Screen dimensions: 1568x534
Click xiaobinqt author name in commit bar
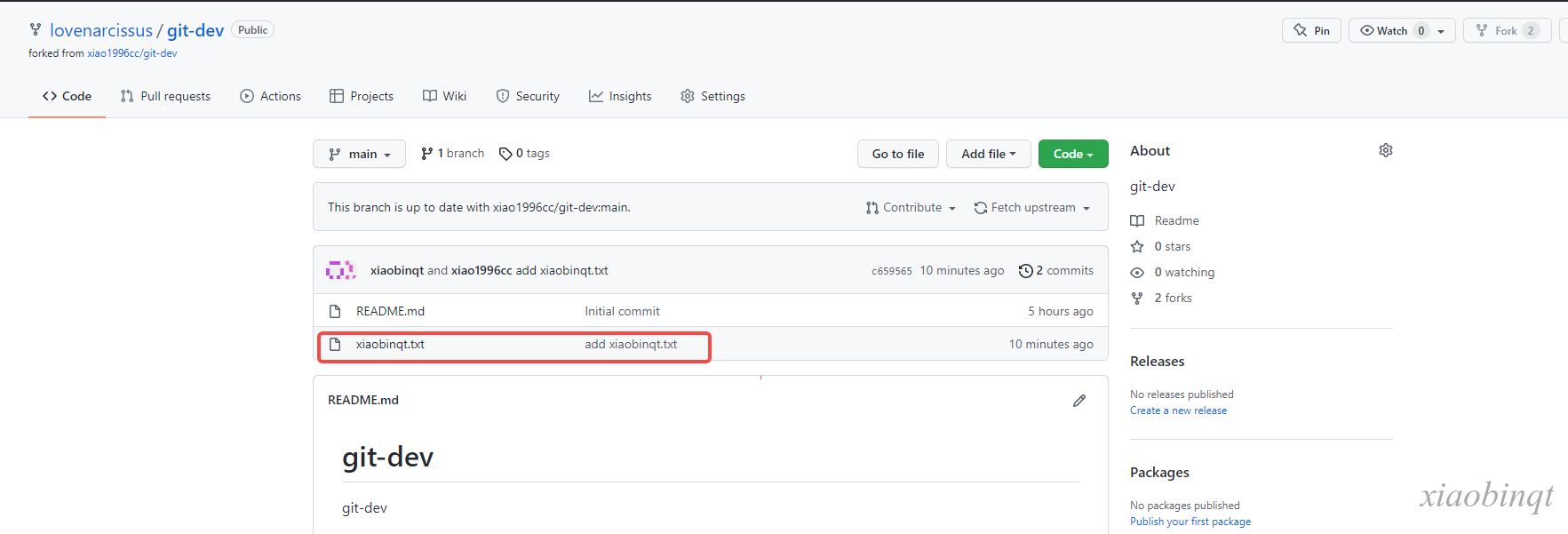pyautogui.click(x=397, y=270)
